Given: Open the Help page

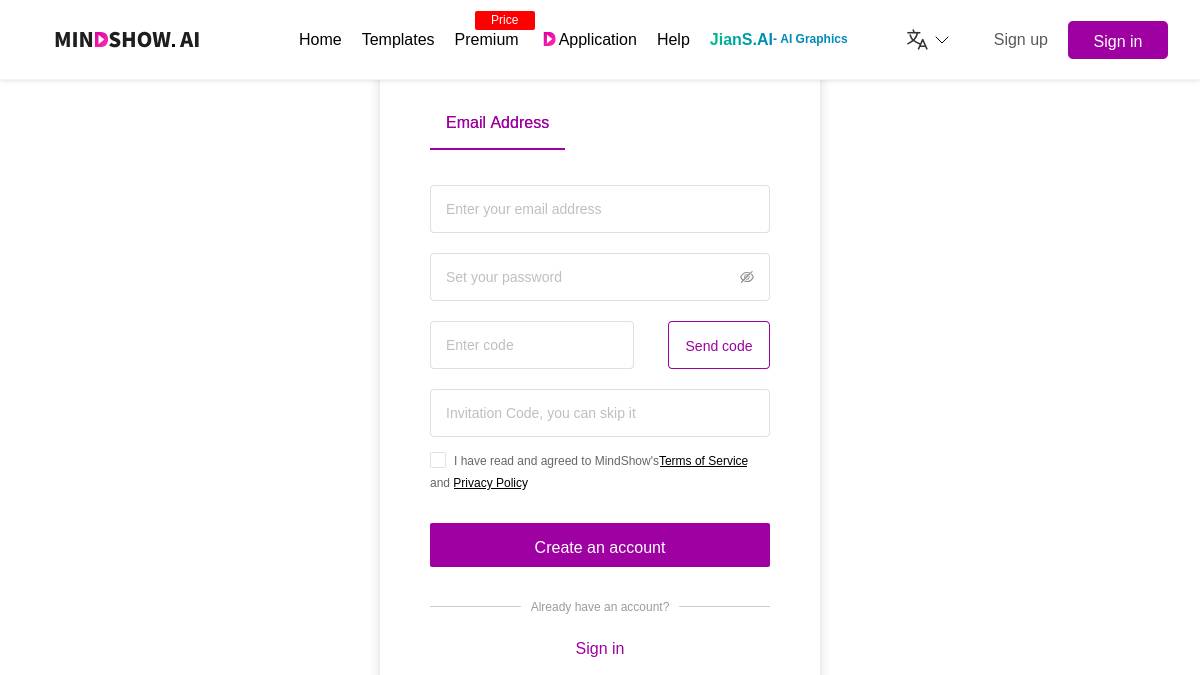Looking at the screenshot, I should [673, 39].
